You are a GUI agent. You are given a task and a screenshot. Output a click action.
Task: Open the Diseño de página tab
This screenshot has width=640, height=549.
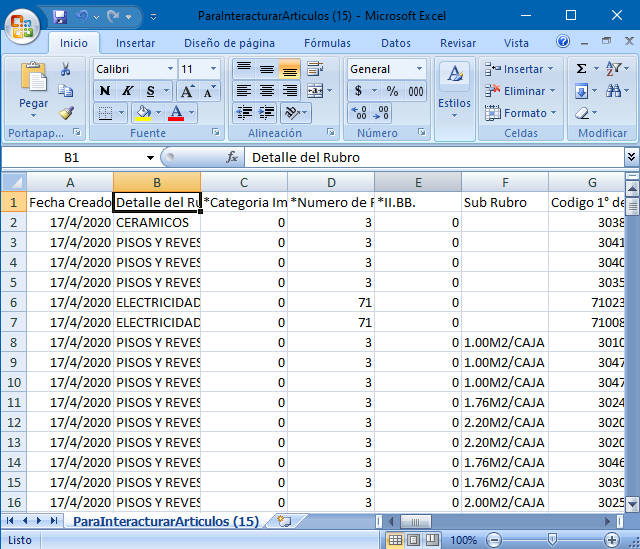coord(229,43)
